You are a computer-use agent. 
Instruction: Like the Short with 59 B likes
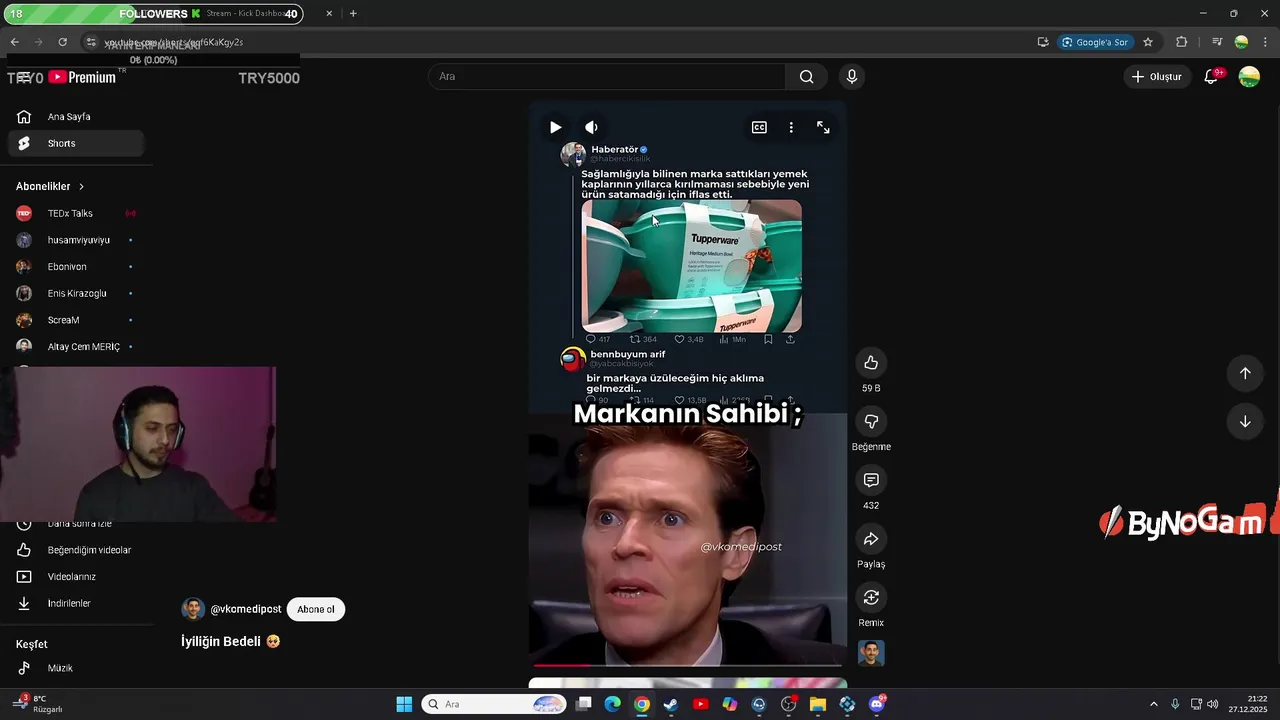pos(871,363)
